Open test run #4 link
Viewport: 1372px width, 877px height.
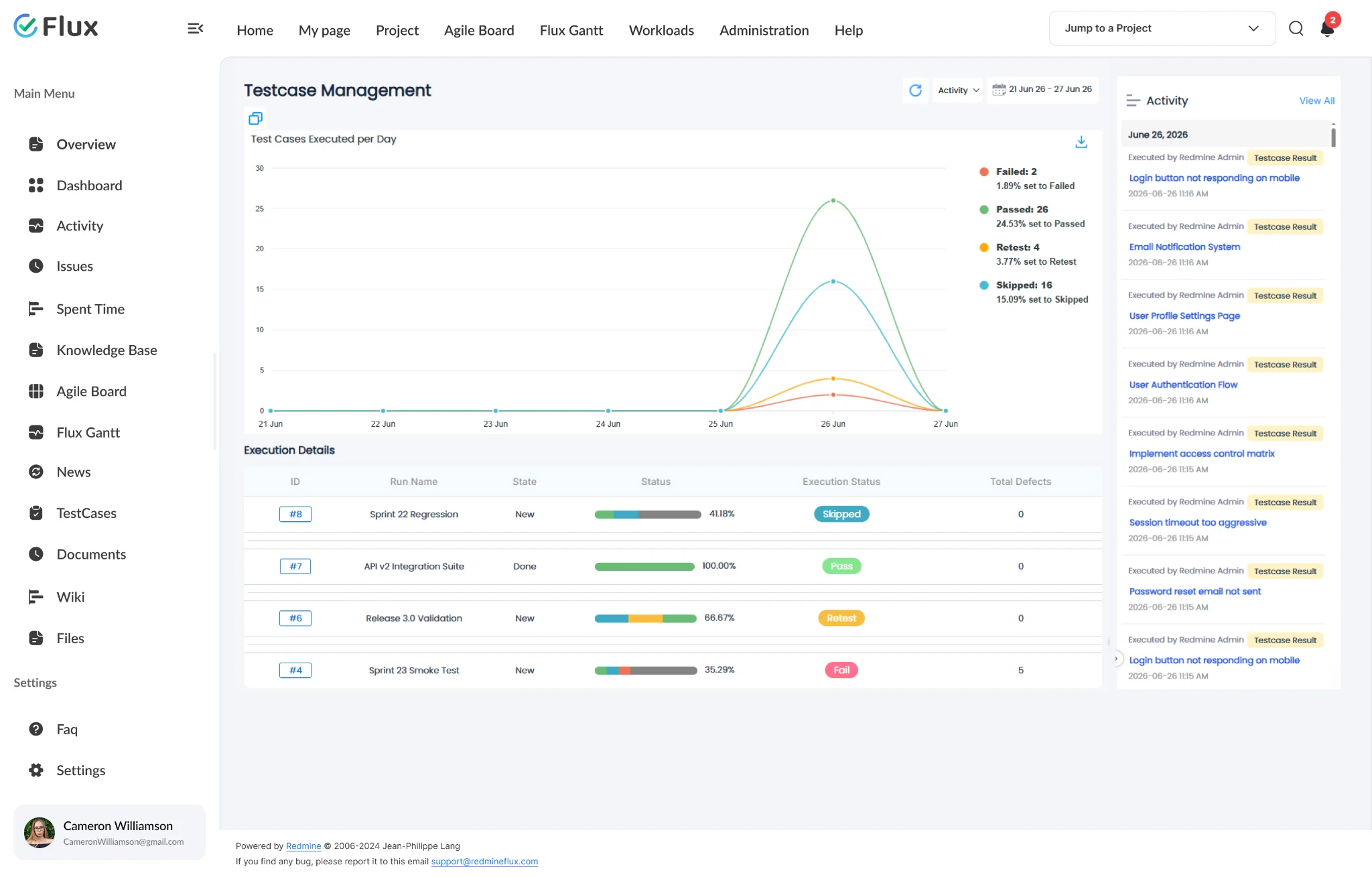[x=295, y=670]
